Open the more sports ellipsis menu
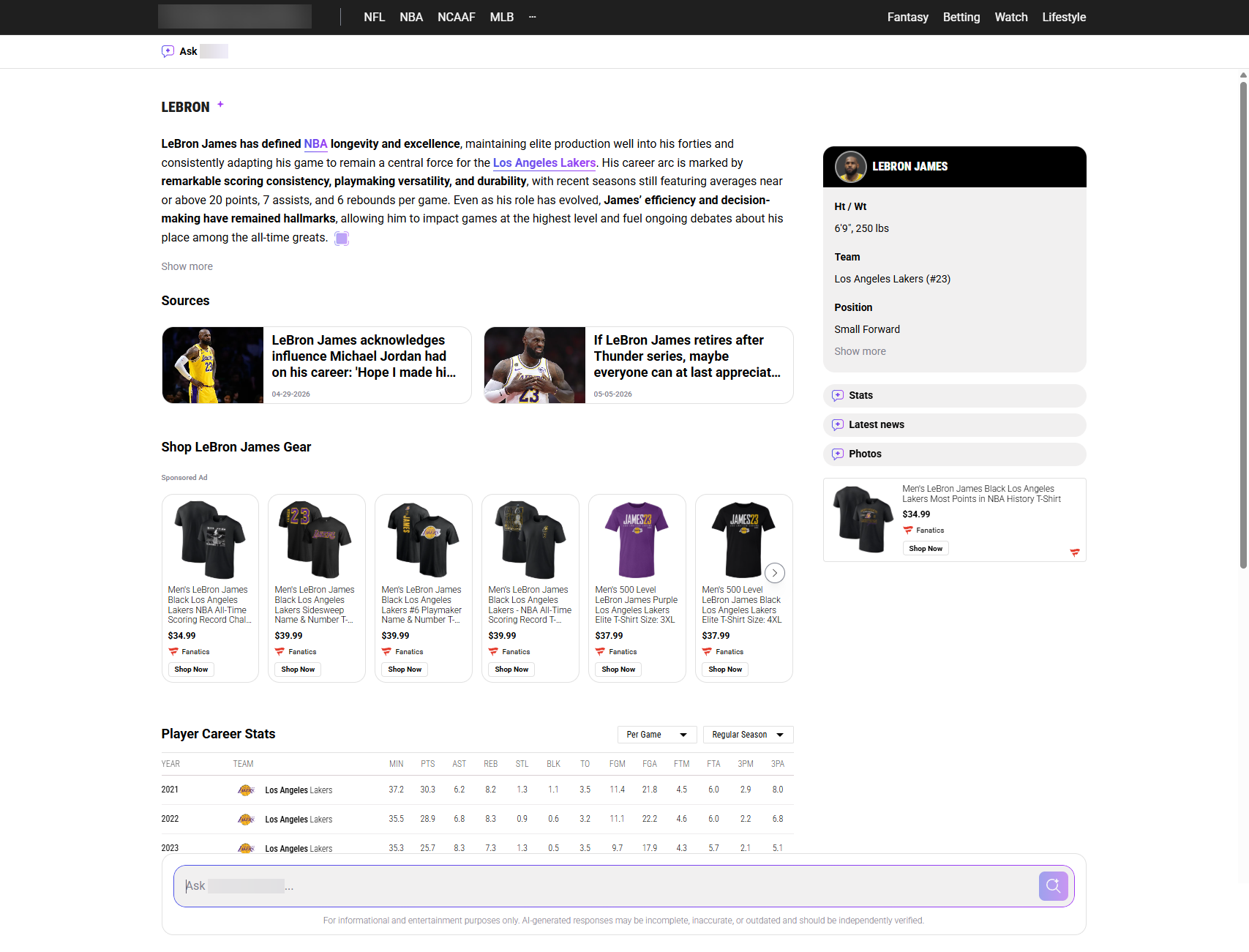Image resolution: width=1249 pixels, height=952 pixels. 533,17
